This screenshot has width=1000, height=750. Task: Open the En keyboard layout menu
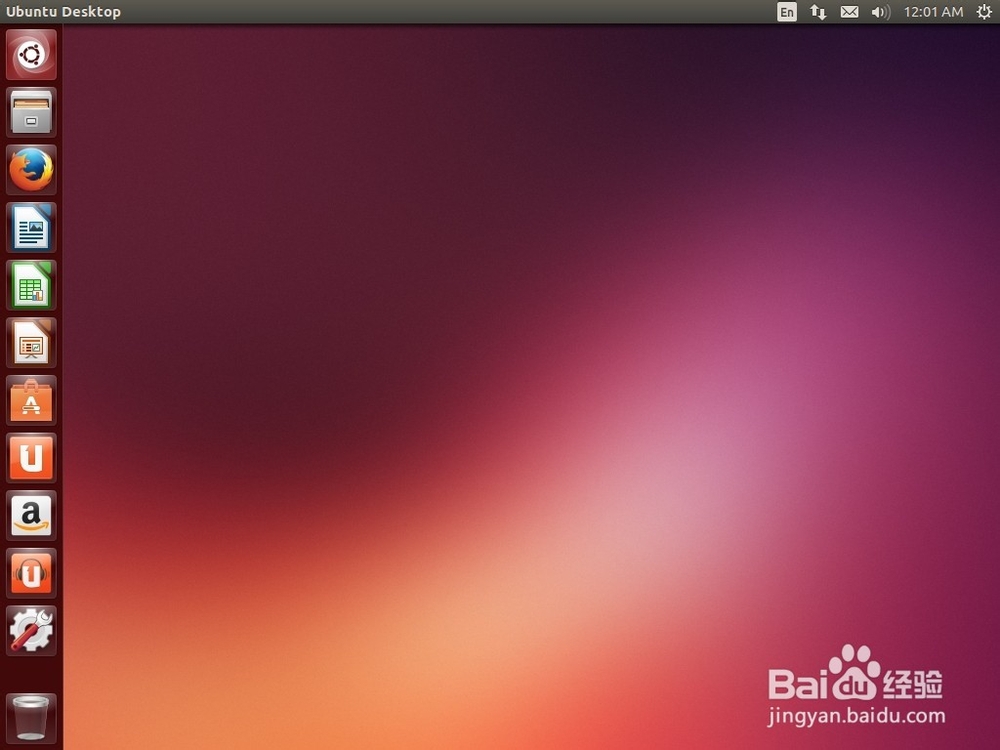(787, 12)
